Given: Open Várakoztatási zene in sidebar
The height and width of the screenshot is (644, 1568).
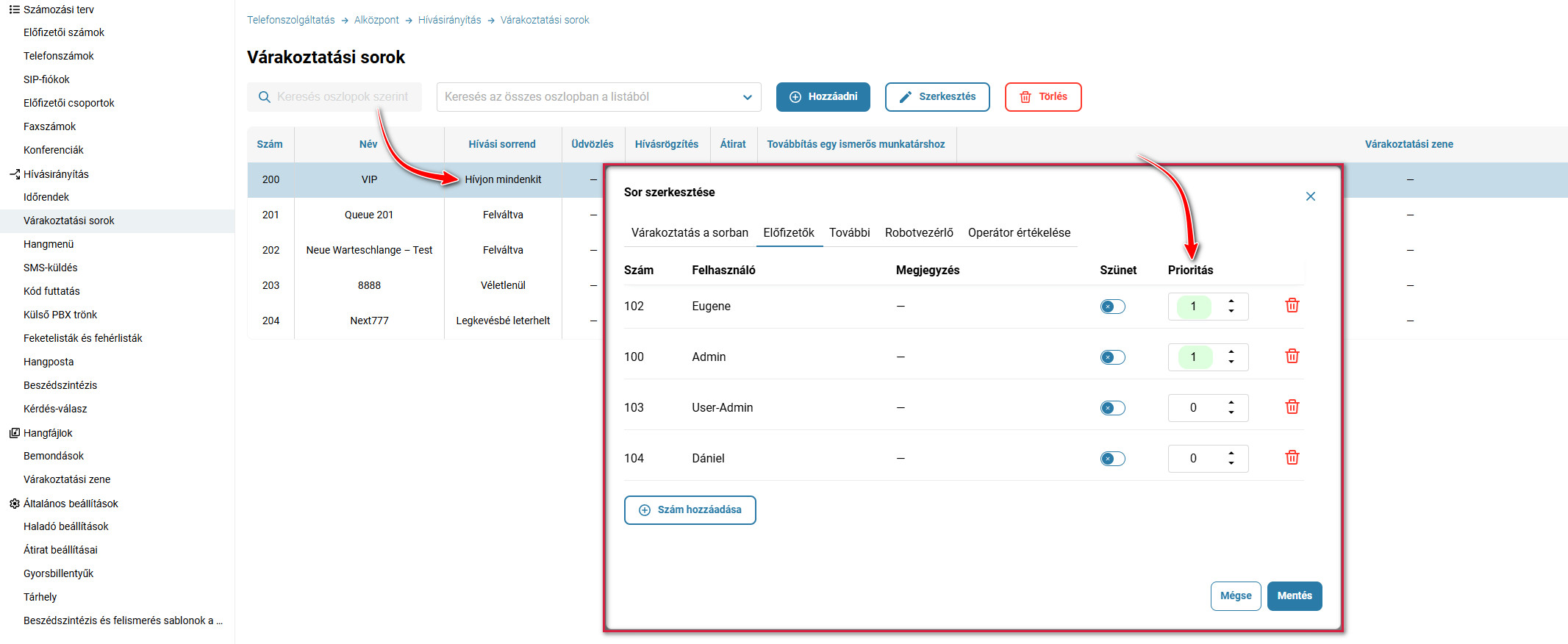Looking at the screenshot, I should [67, 479].
